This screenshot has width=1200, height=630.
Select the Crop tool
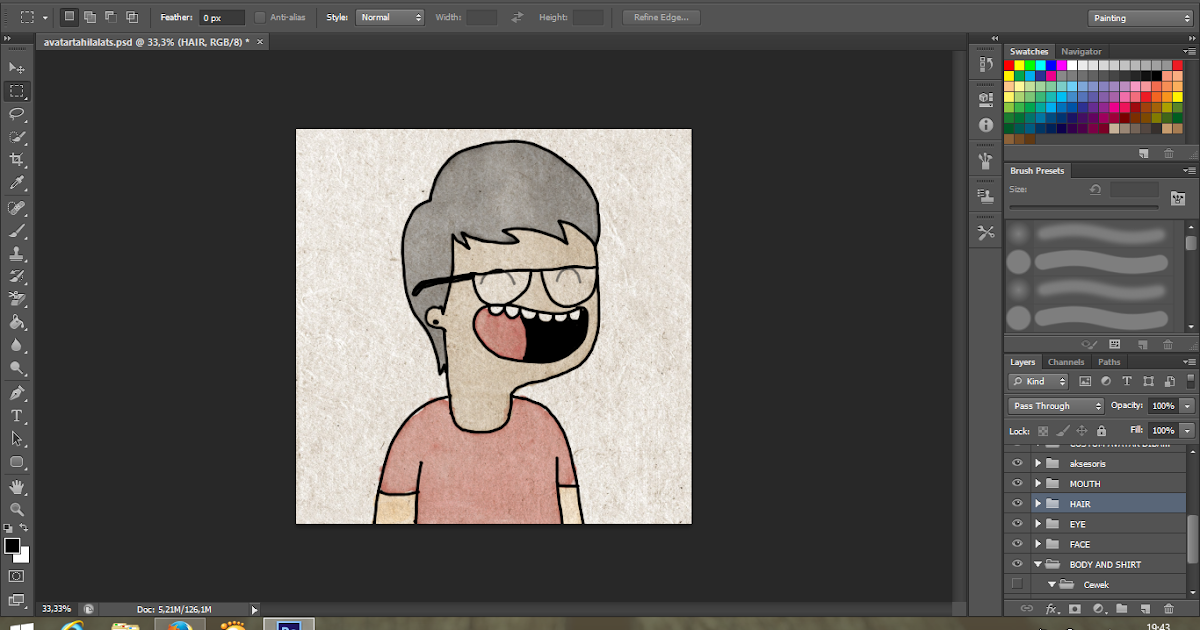(x=17, y=160)
